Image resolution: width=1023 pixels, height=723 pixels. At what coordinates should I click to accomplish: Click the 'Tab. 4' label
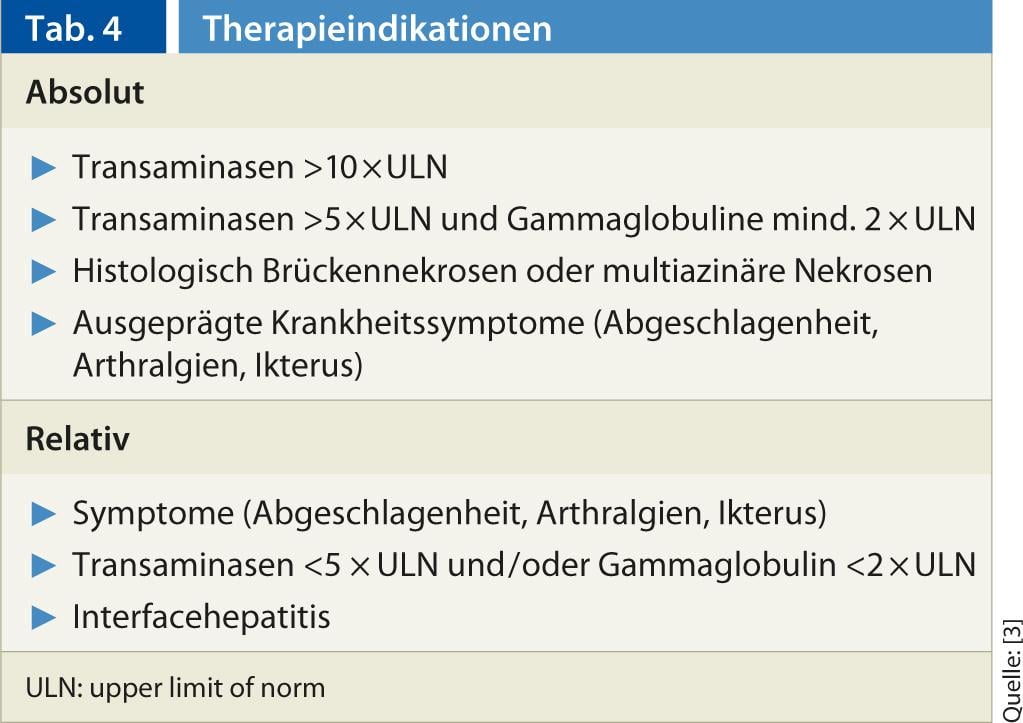tap(74, 28)
